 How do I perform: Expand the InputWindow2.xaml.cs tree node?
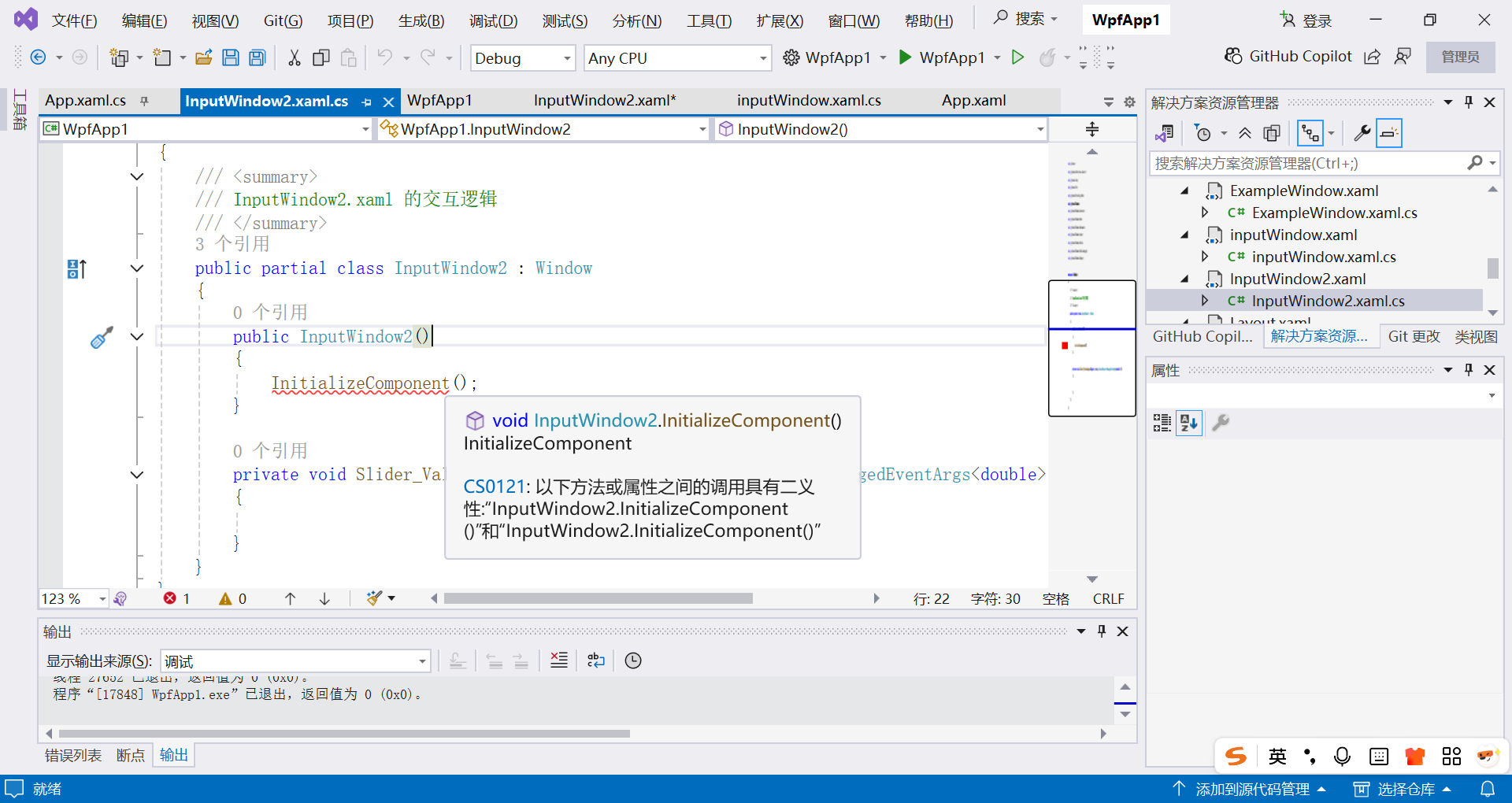coord(1205,301)
